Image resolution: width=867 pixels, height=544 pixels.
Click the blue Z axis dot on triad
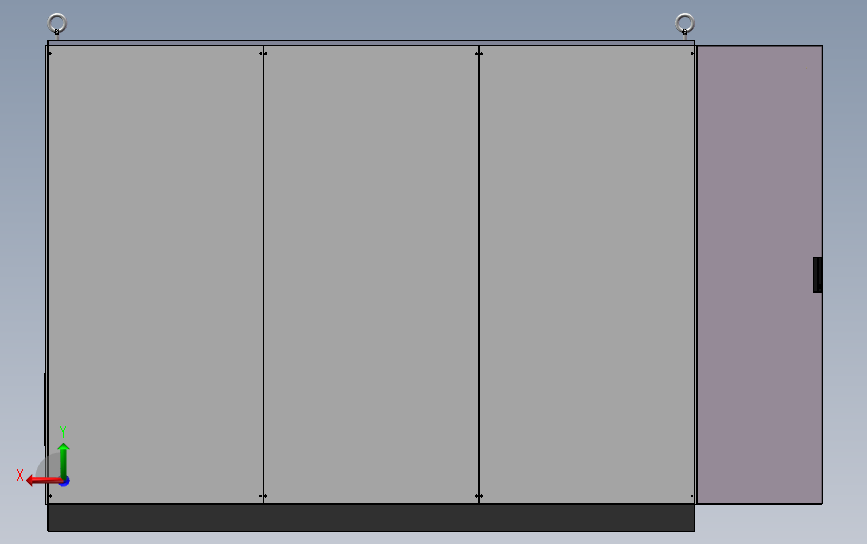(x=65, y=482)
